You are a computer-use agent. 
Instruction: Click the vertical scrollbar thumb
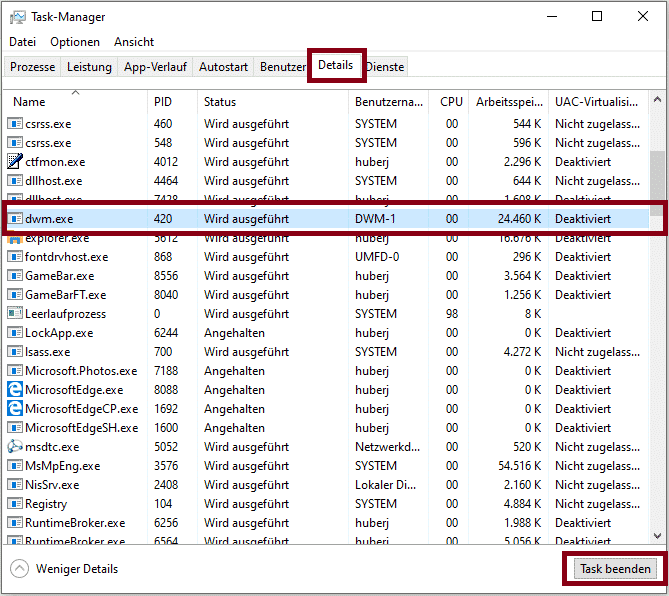[657, 183]
